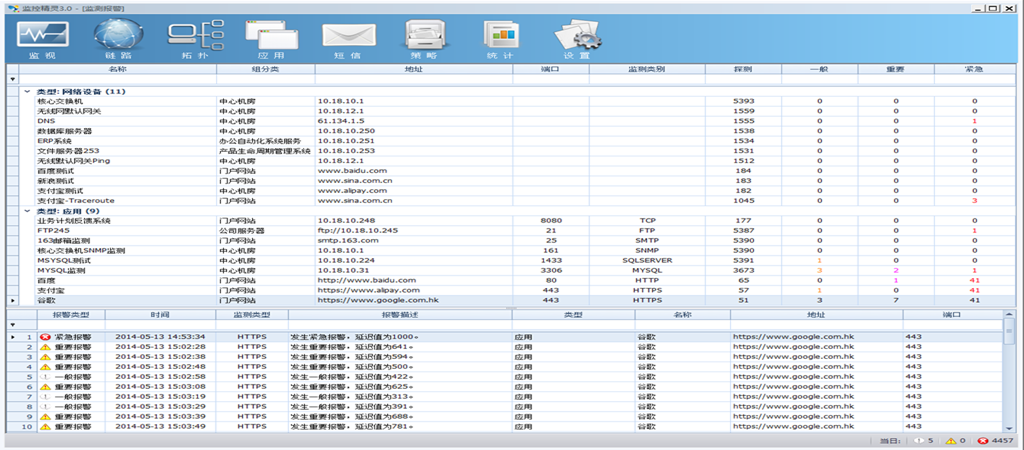The width and height of the screenshot is (1024, 450).
Task: Click row indicator arrow beside 谷歌 row
Action: click(x=12, y=300)
